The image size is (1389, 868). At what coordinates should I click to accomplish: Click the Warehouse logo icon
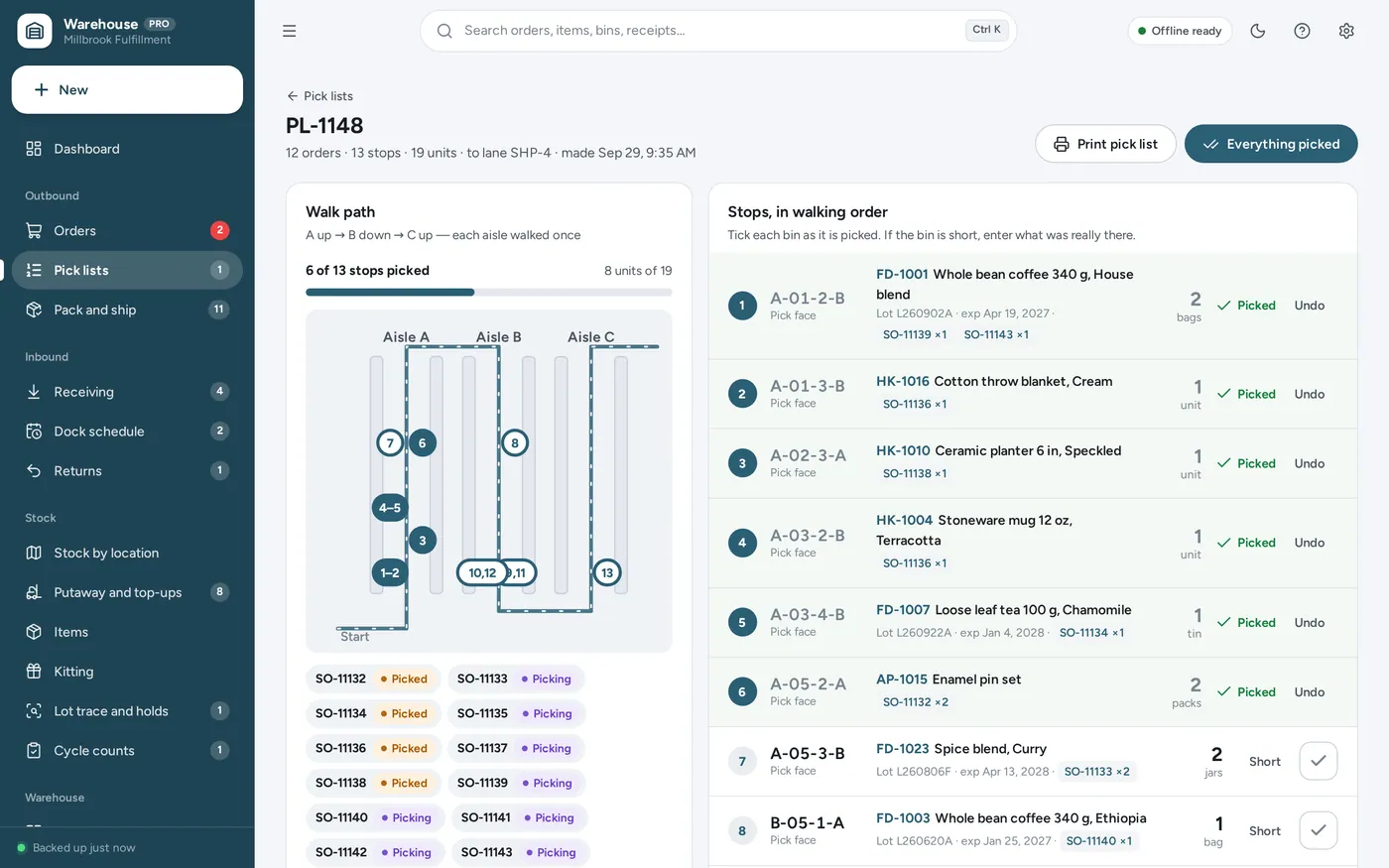click(35, 31)
